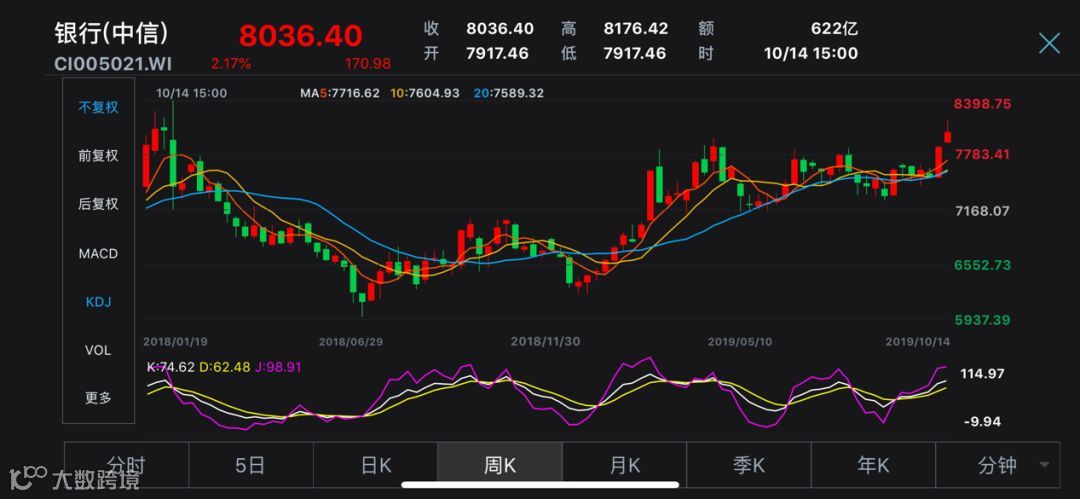This screenshot has height=499, width=1080.
Task: Click the D:62.48 legend
Action: coord(225,367)
